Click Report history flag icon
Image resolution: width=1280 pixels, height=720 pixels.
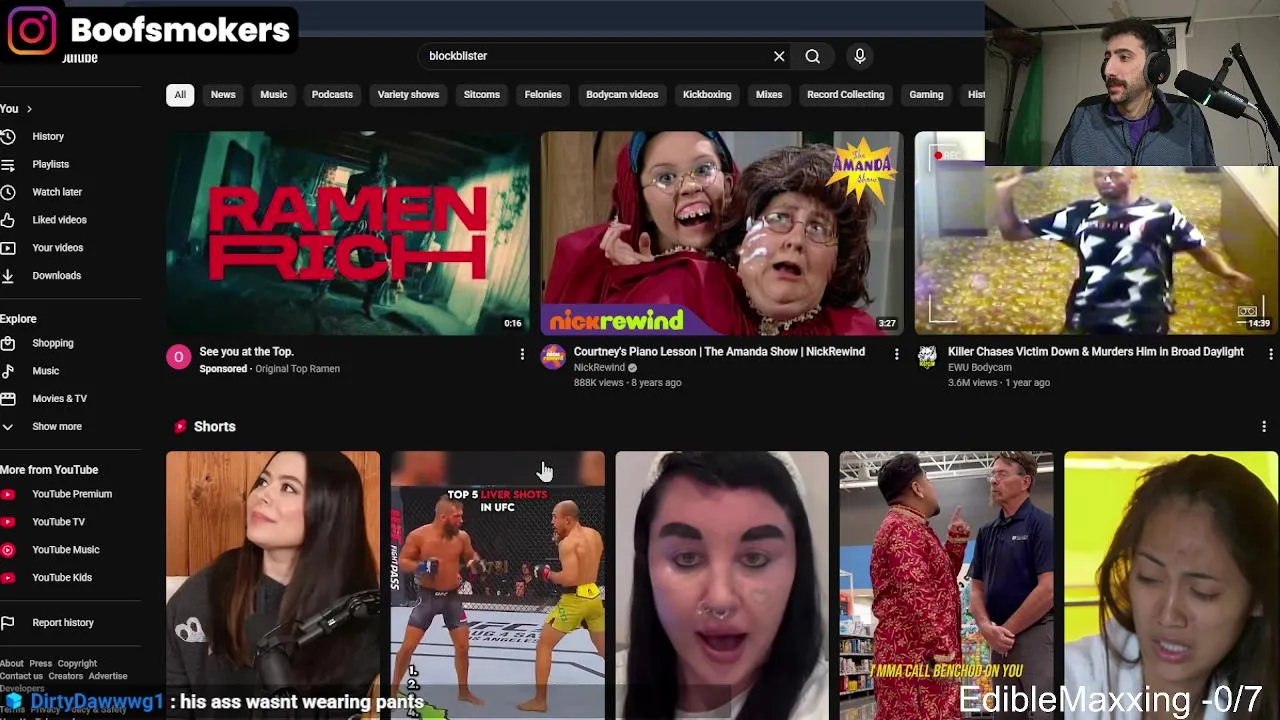click(x=8, y=623)
